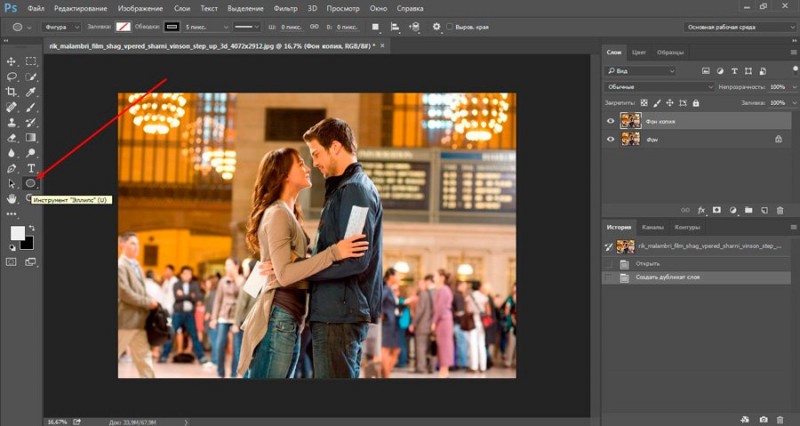Create a new layer
Viewport: 800px width, 426px height.
tap(764, 210)
